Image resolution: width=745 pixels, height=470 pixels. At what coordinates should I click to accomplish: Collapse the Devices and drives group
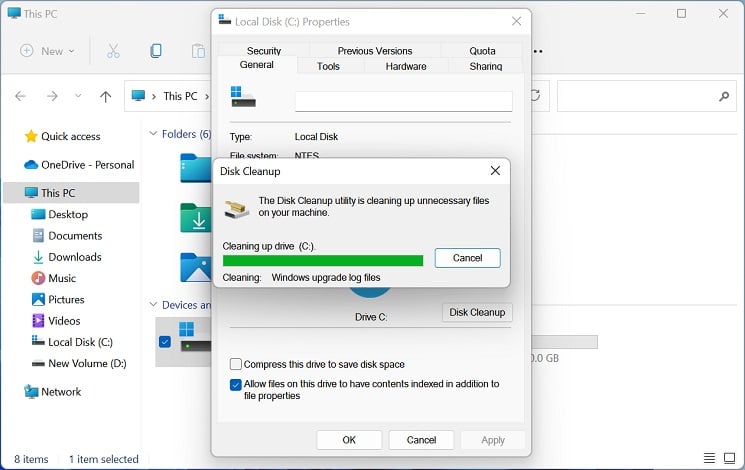[153, 305]
